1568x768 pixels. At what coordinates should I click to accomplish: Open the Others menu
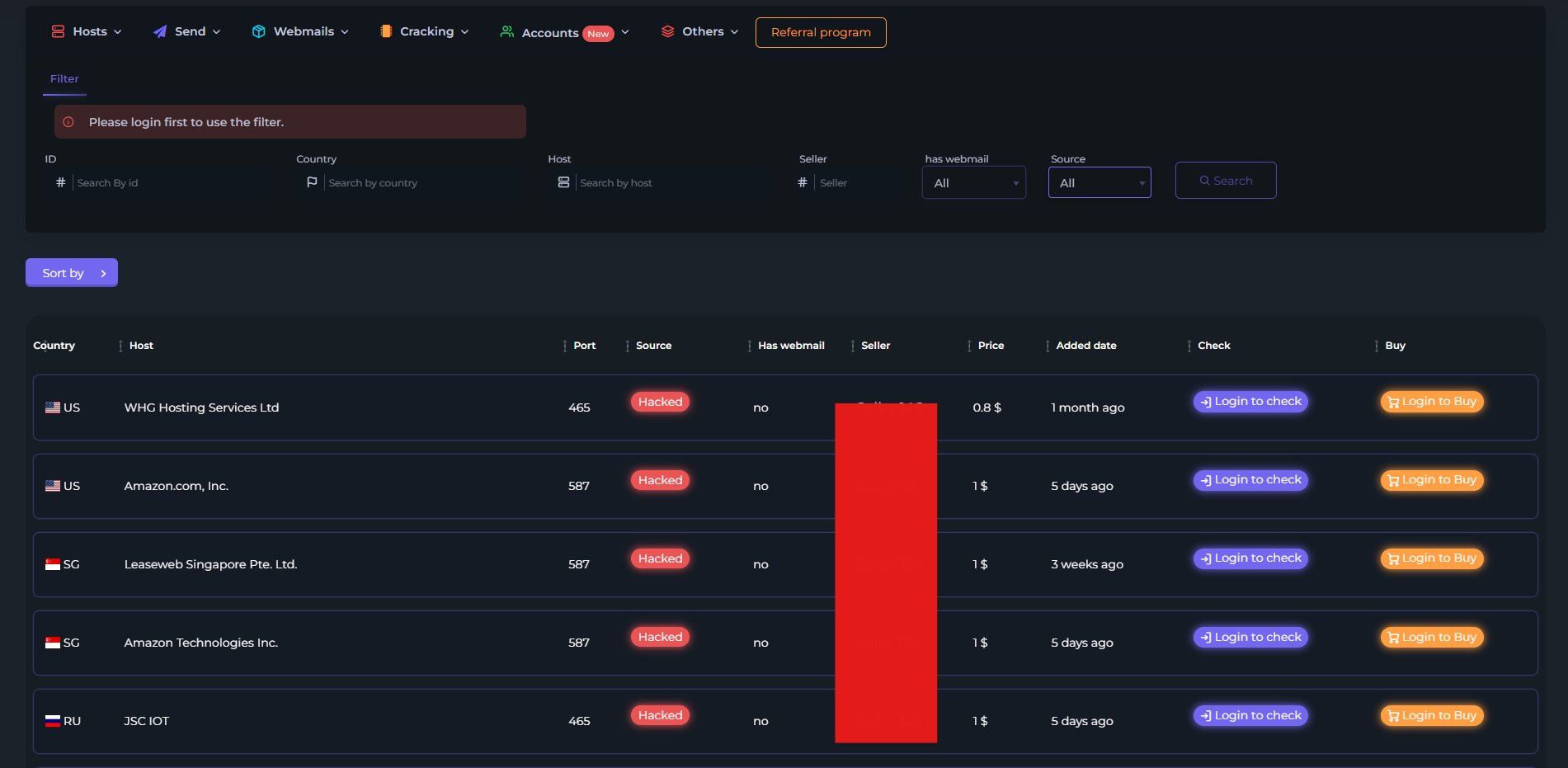coord(699,31)
